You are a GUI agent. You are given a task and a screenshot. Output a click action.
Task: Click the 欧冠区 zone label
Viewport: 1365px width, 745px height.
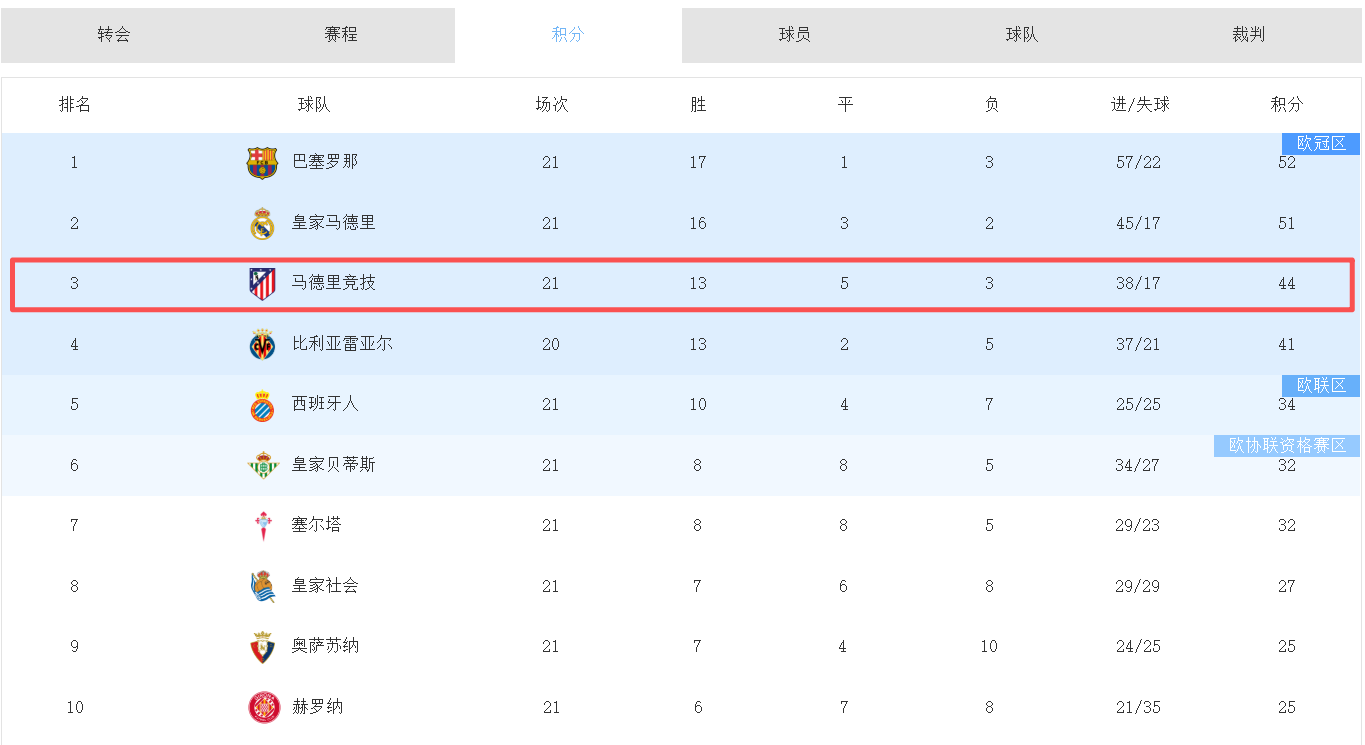[x=1321, y=144]
